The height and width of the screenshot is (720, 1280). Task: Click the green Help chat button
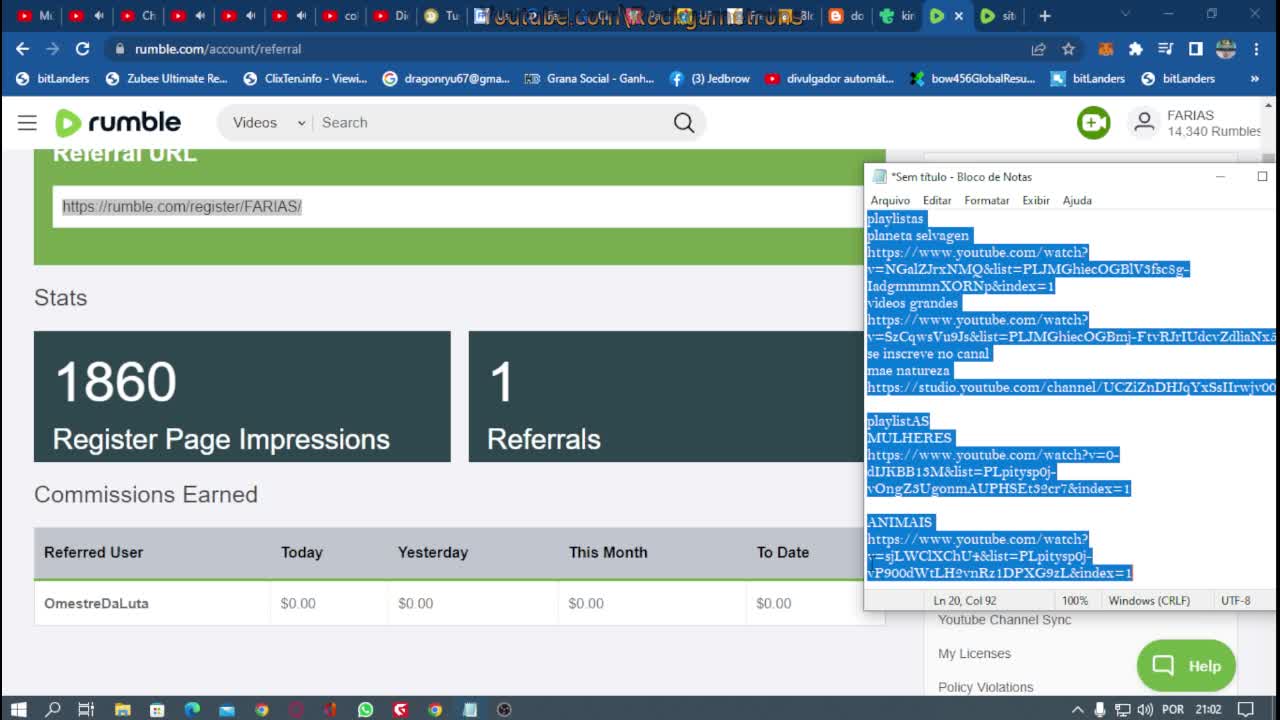(1186, 666)
